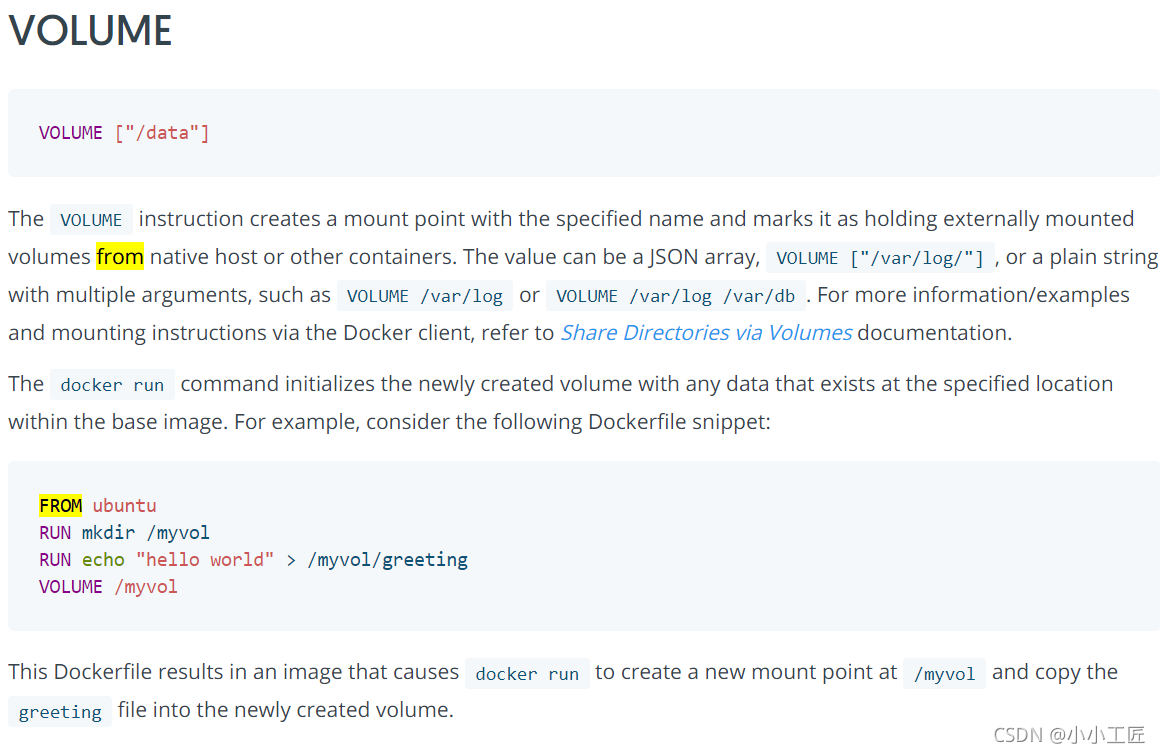The height and width of the screenshot is (753, 1160).
Task: Click inline code /myvol in last paragraph
Action: click(944, 674)
